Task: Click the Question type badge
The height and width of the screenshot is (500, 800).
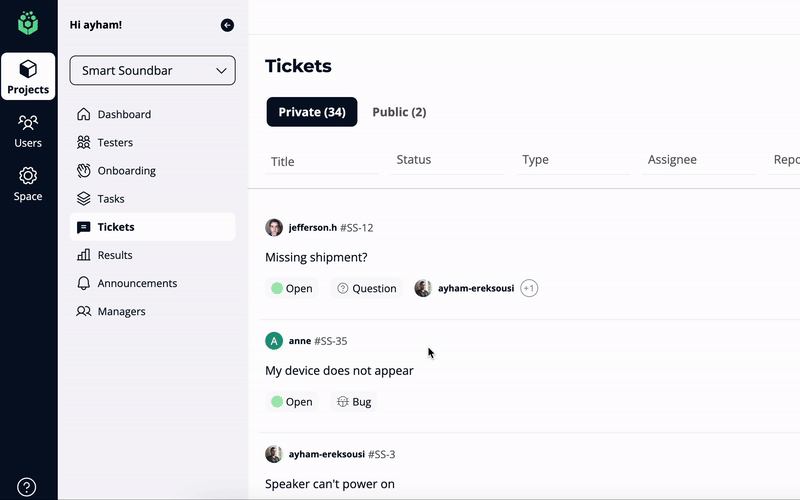Action: click(366, 288)
